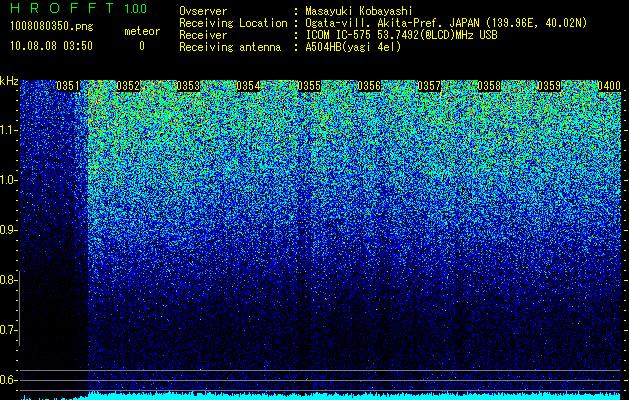Click the 0.9 frequency axis label

7,230
